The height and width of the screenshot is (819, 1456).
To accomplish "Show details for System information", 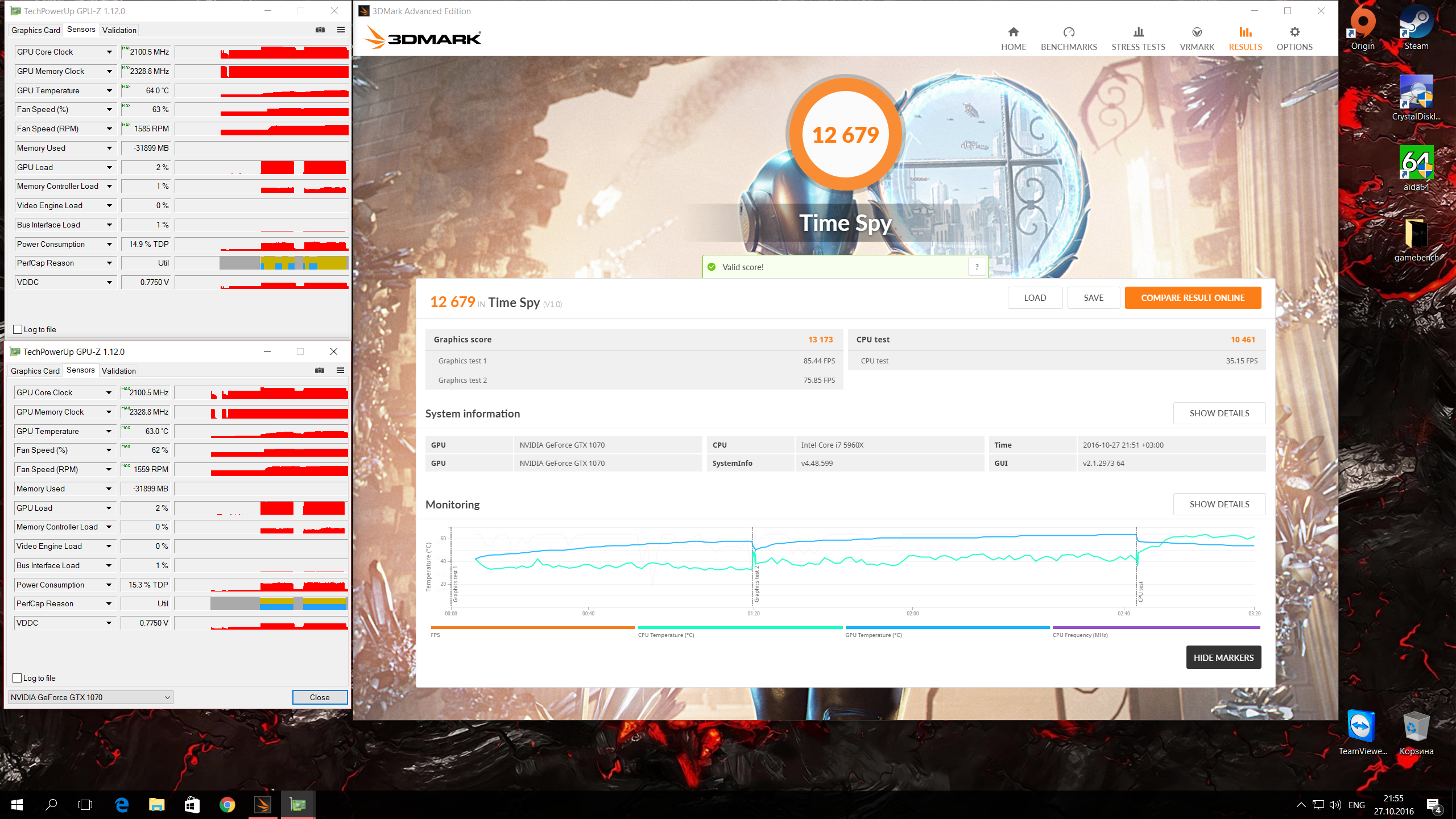I will (1219, 413).
